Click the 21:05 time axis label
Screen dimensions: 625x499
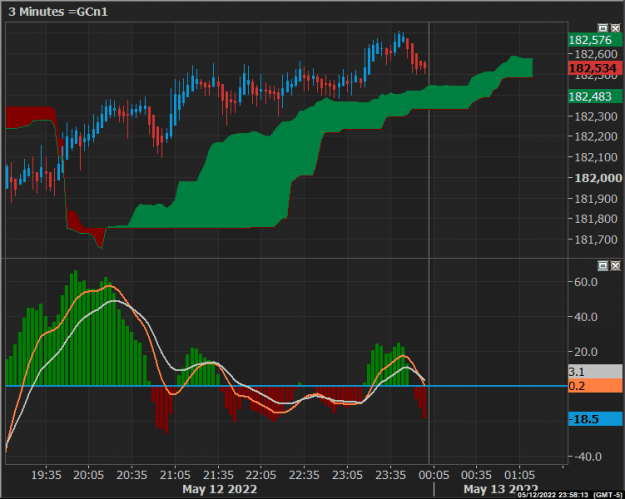point(175,475)
